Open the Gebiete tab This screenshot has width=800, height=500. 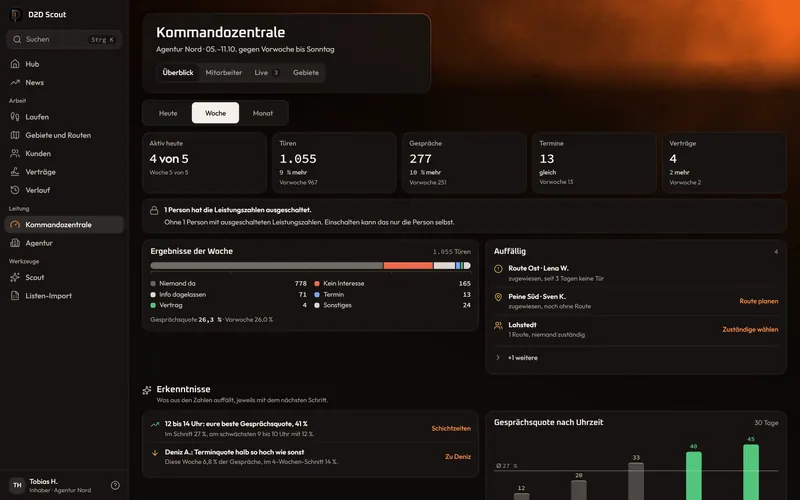click(x=306, y=72)
